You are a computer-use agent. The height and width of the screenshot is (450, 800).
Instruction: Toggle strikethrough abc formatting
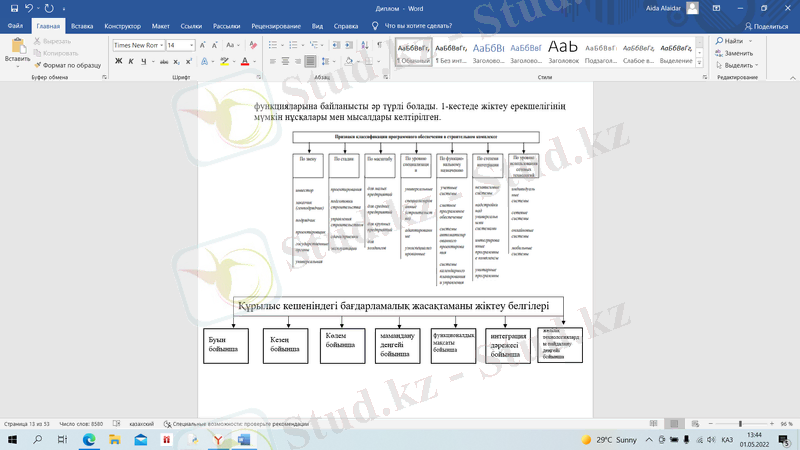pyautogui.click(x=164, y=61)
